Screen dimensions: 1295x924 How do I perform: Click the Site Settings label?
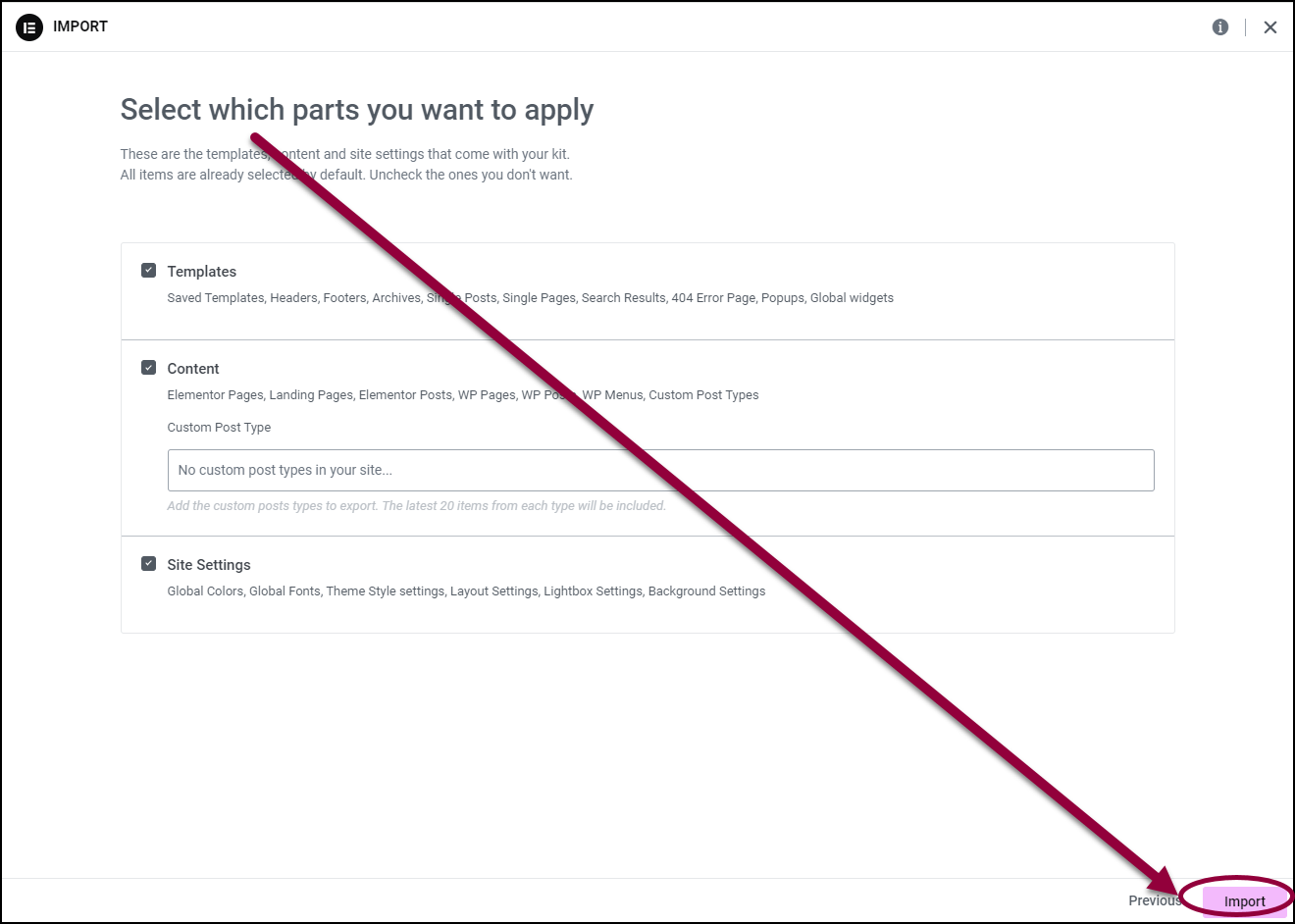[x=209, y=565]
